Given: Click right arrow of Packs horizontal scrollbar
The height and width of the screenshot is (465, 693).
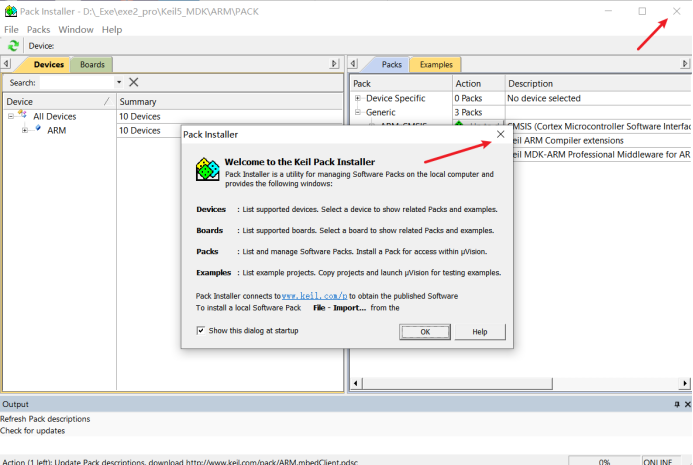Looking at the screenshot, I should click(685, 383).
